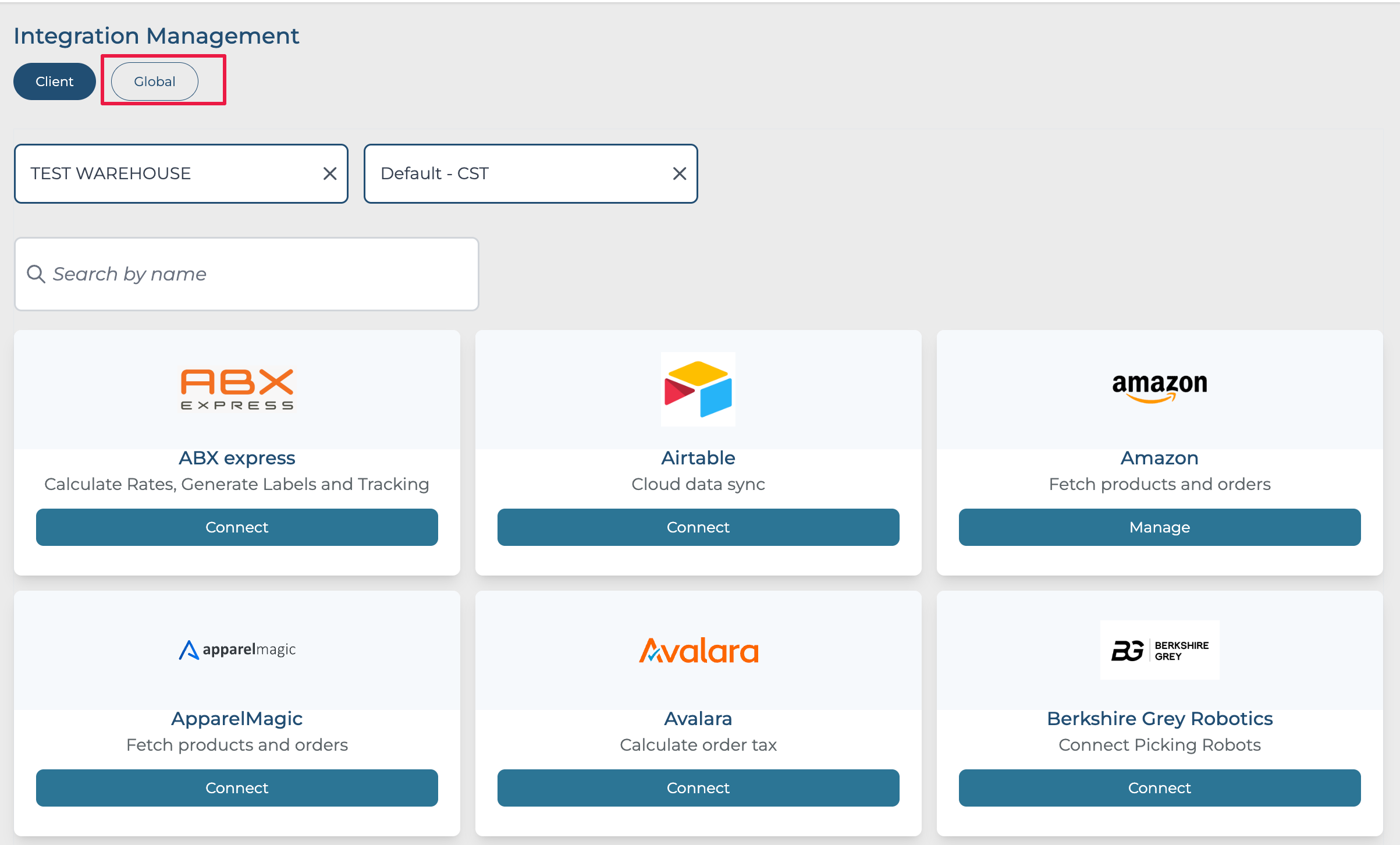The image size is (1400, 845).
Task: Connect the Airtable integration
Action: coord(698,527)
